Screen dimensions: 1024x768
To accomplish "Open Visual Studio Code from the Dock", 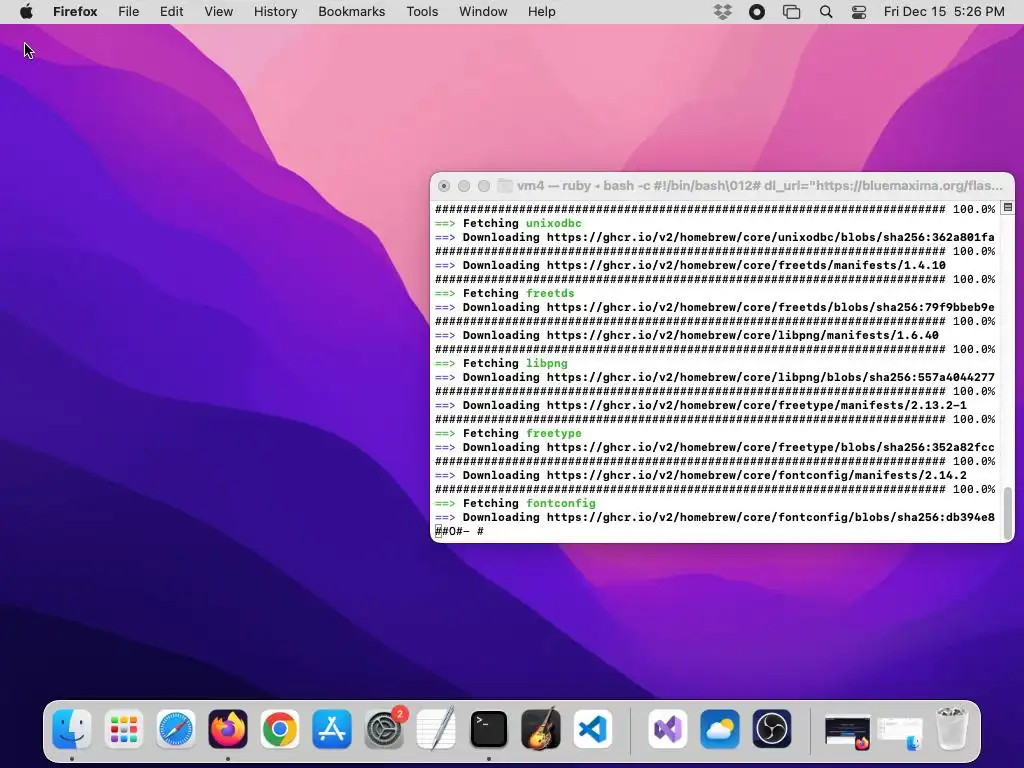I will (593, 729).
